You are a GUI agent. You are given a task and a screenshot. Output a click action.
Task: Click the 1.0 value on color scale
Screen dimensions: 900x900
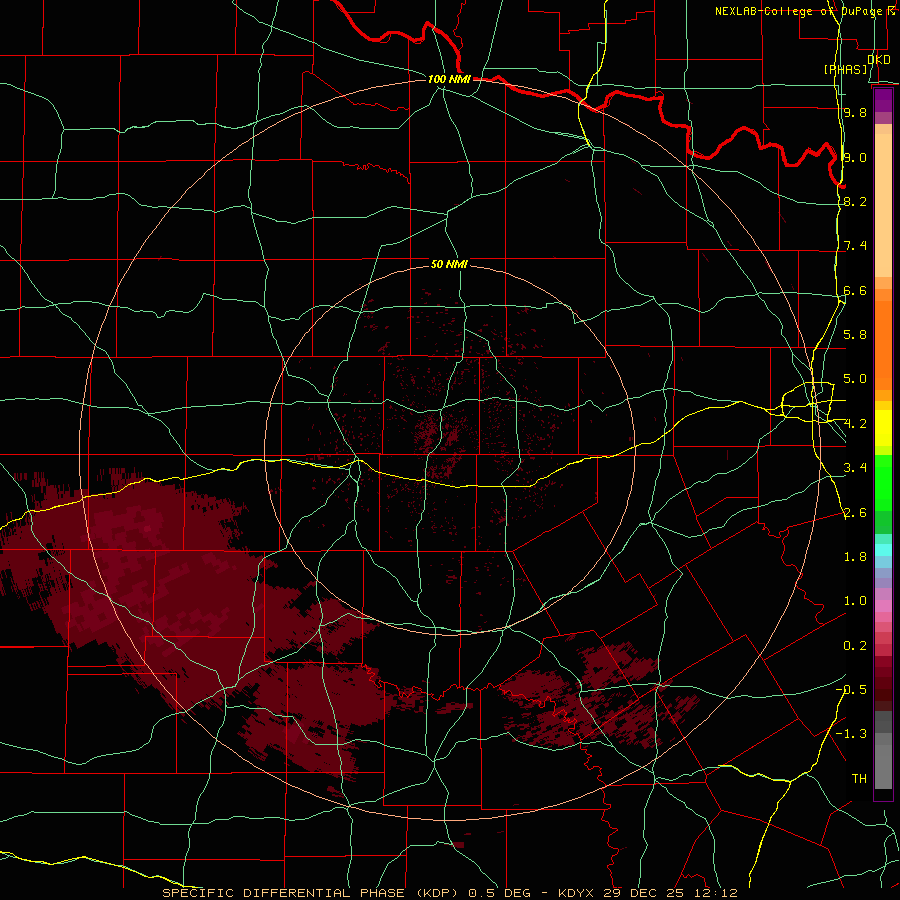coord(855,601)
